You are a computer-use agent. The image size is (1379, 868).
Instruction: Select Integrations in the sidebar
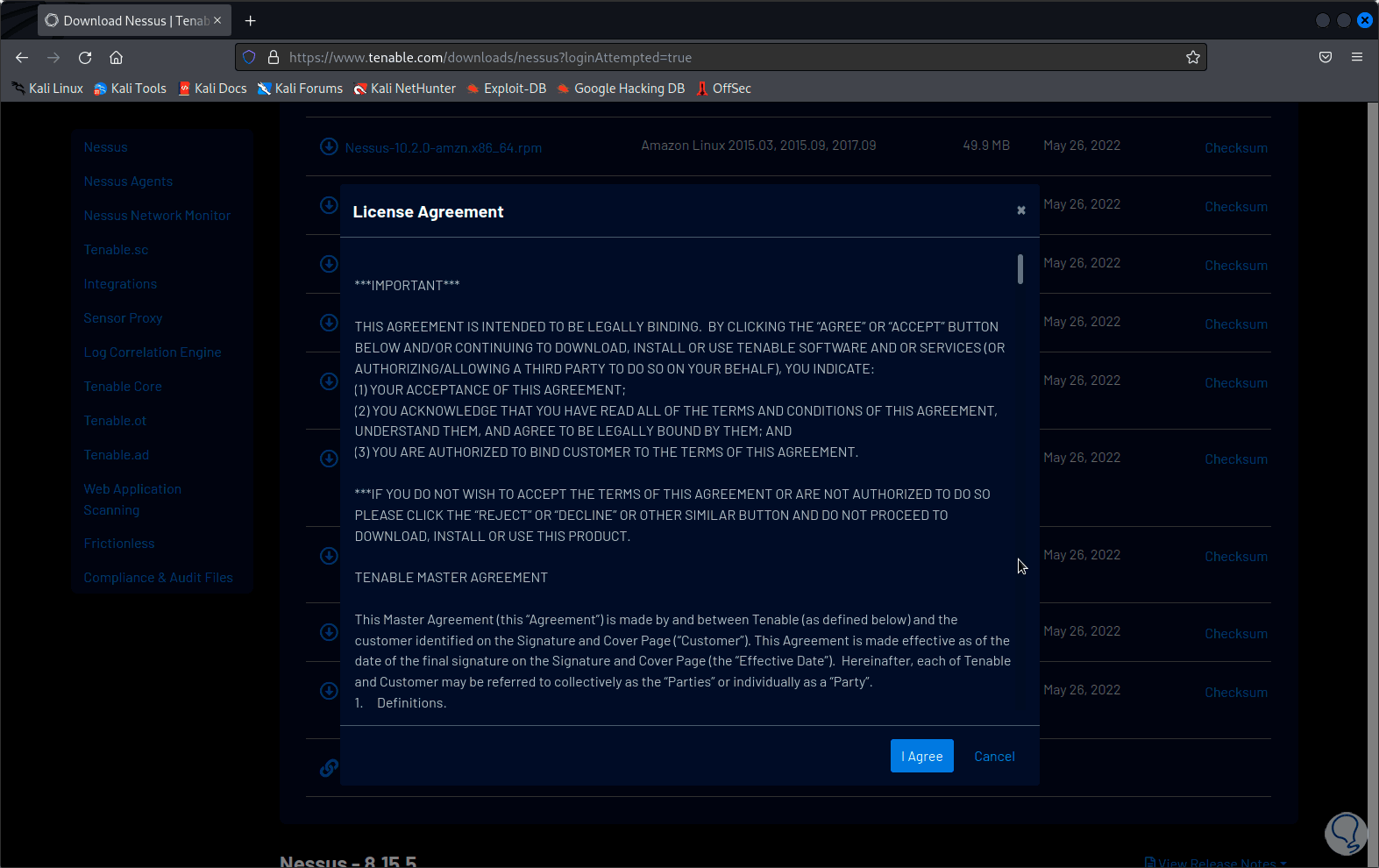pyautogui.click(x=120, y=284)
